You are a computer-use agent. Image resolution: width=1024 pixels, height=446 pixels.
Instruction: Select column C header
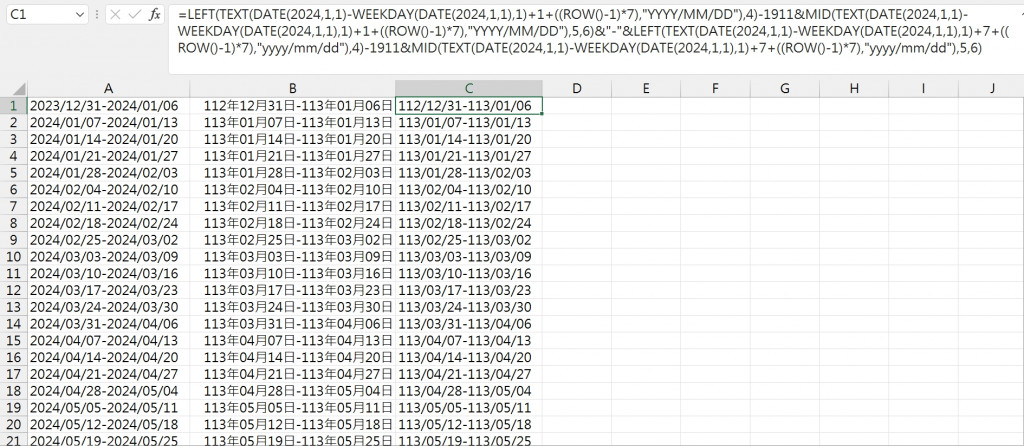pyautogui.click(x=469, y=89)
